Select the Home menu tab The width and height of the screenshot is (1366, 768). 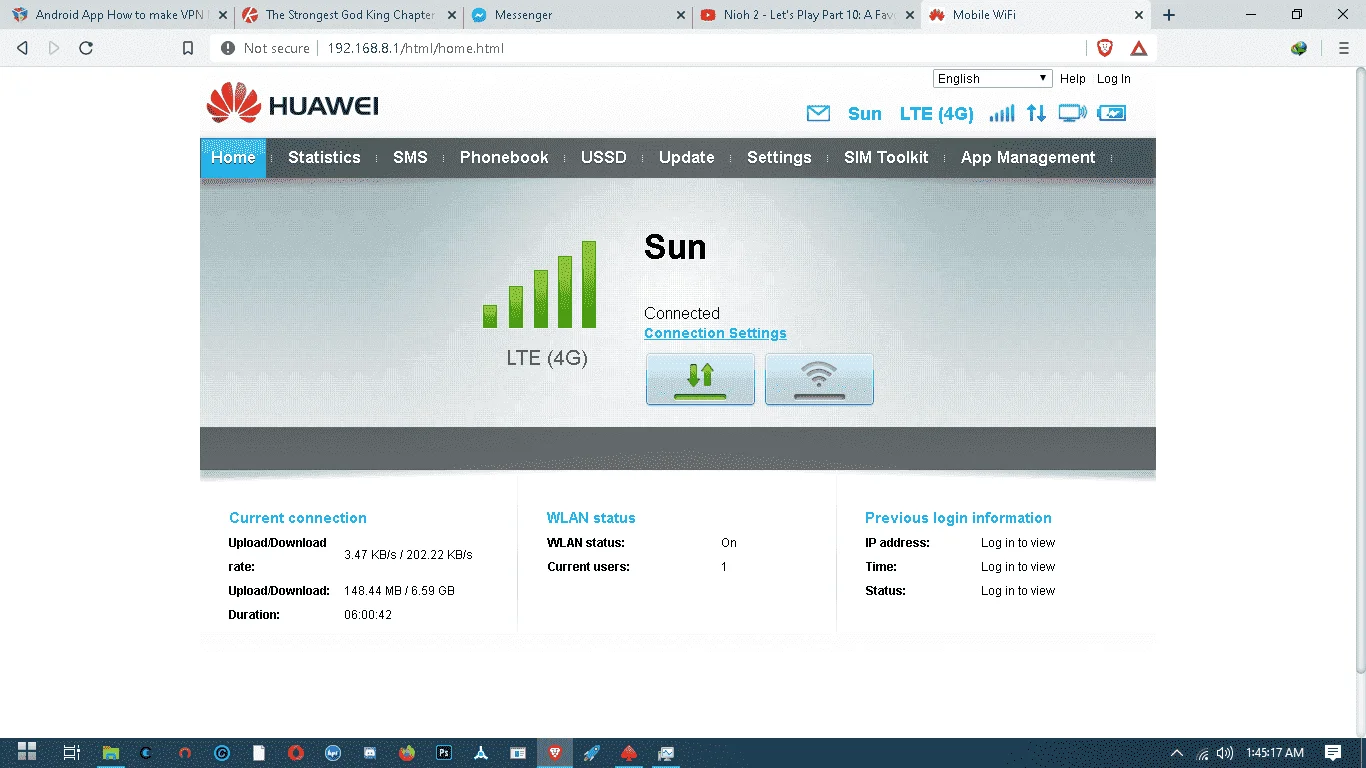click(x=233, y=158)
